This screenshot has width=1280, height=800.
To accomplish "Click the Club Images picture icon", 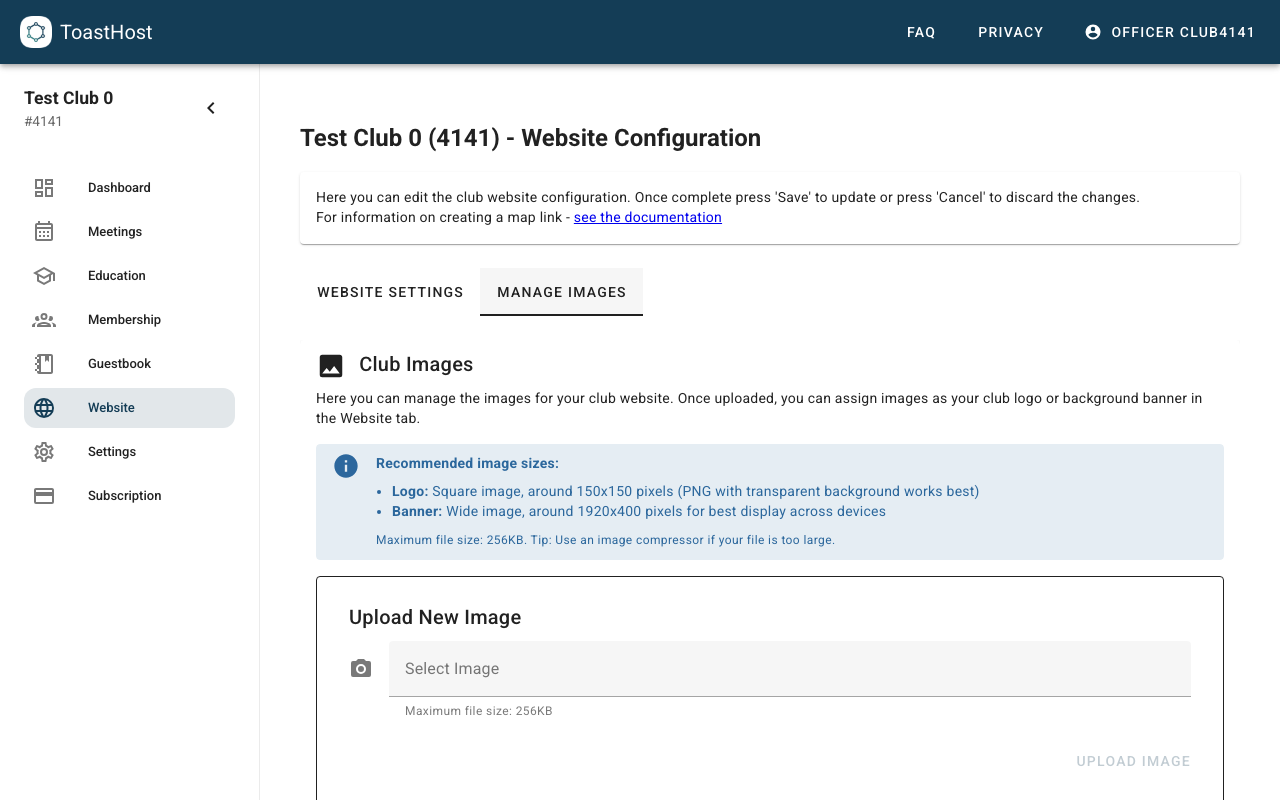I will point(330,365).
